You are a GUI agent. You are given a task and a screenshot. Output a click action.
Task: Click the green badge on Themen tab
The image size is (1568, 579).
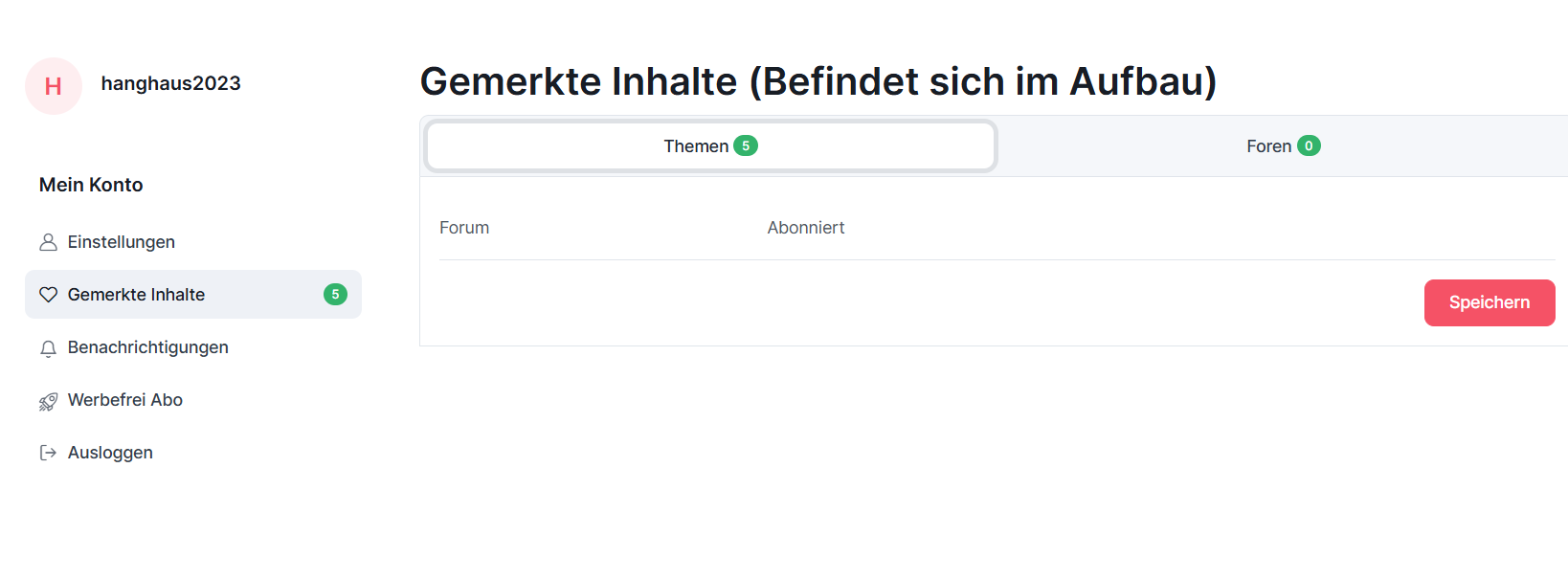click(x=746, y=145)
